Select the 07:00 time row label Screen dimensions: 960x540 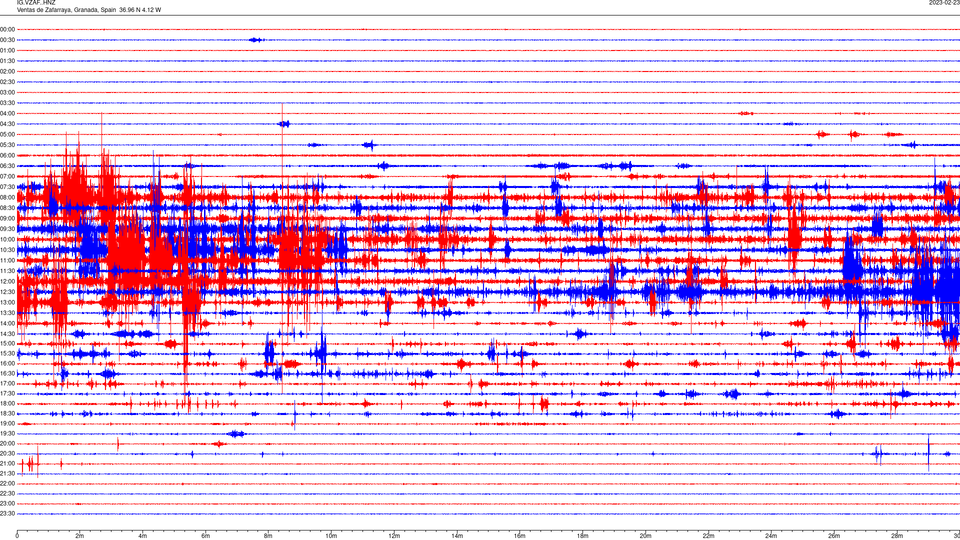pyautogui.click(x=7, y=177)
